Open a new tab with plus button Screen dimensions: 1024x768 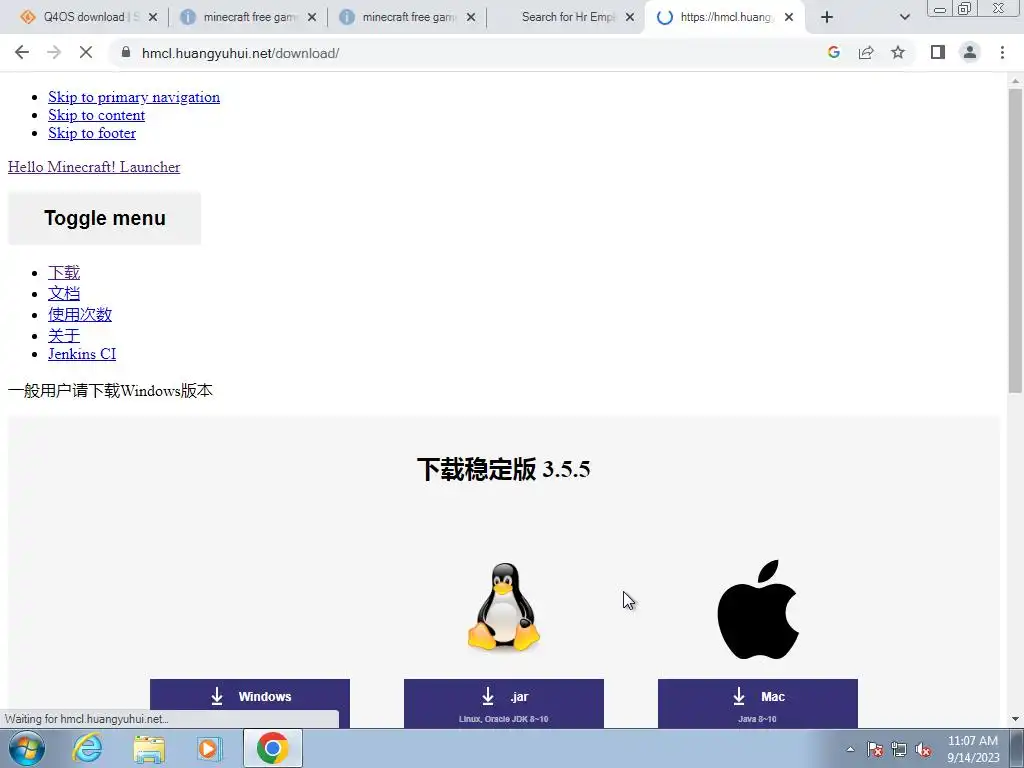pyautogui.click(x=827, y=17)
